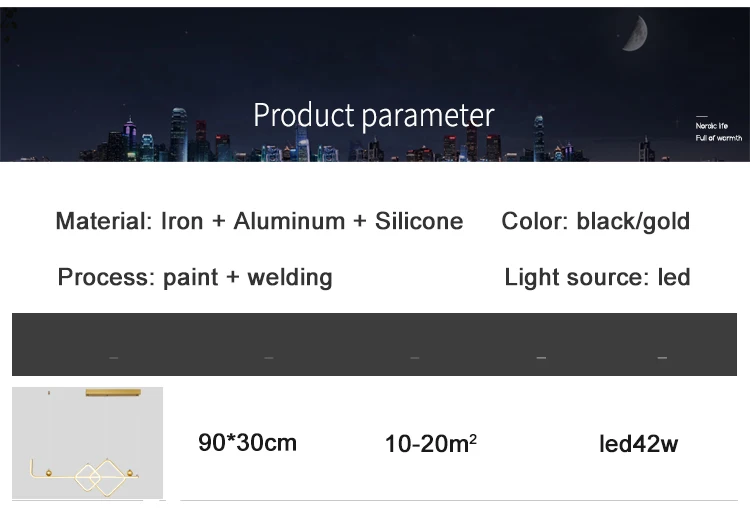This screenshot has height=512, width=750.
Task: Click the gold ceiling mount in the thumbnail
Action: 113,393
